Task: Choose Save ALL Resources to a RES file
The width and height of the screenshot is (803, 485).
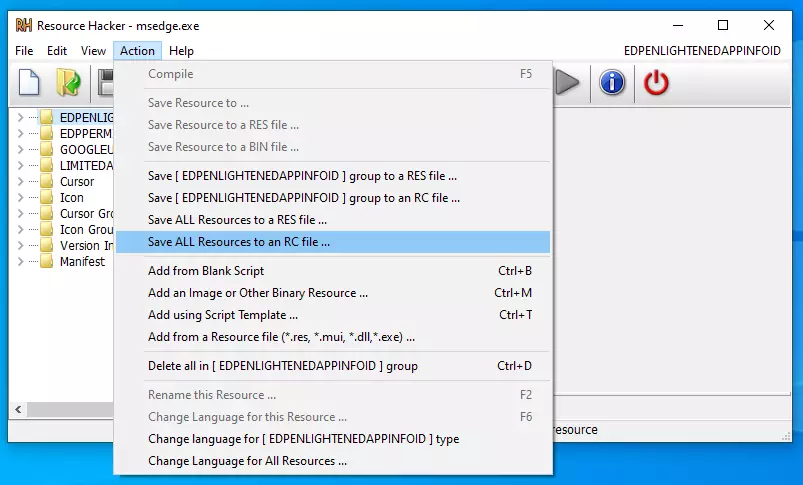Action: [333, 220]
